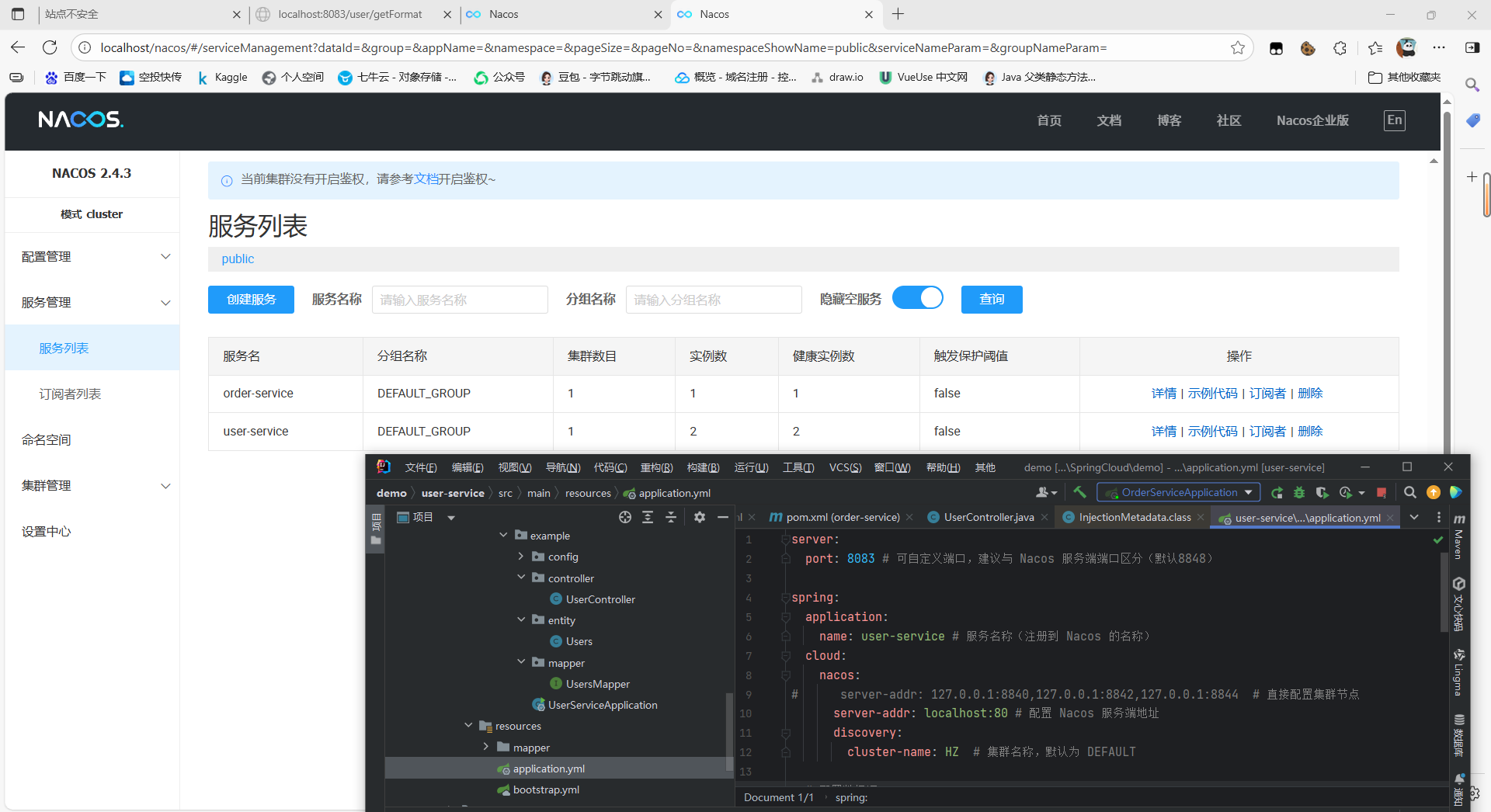The width and height of the screenshot is (1491, 812).
Task: Switch to localhost:8083/user/getFormat browser tab
Action: tap(349, 14)
